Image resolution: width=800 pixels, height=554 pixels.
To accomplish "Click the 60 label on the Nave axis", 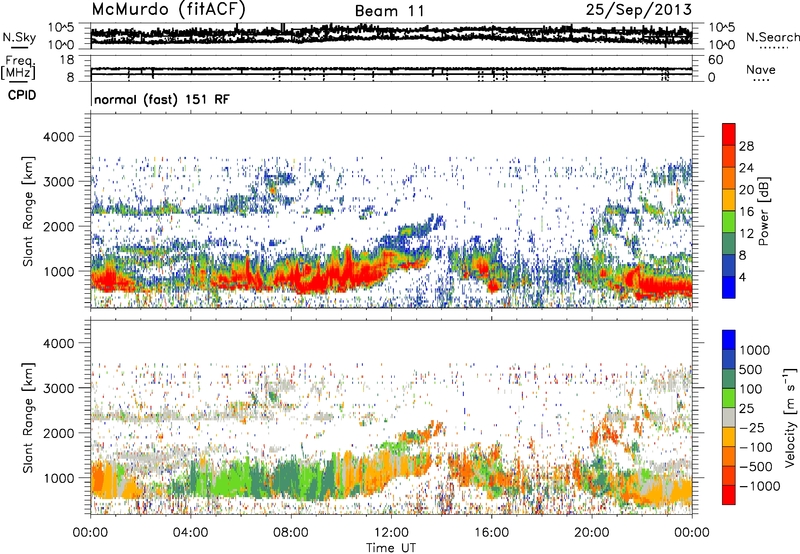I will point(715,60).
